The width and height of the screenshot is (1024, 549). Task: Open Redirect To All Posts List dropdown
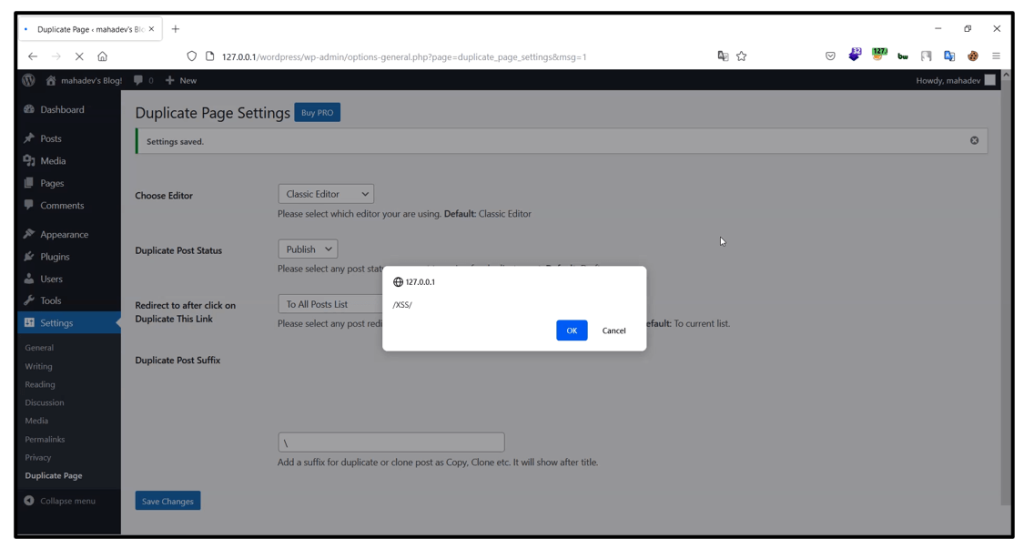click(x=330, y=304)
